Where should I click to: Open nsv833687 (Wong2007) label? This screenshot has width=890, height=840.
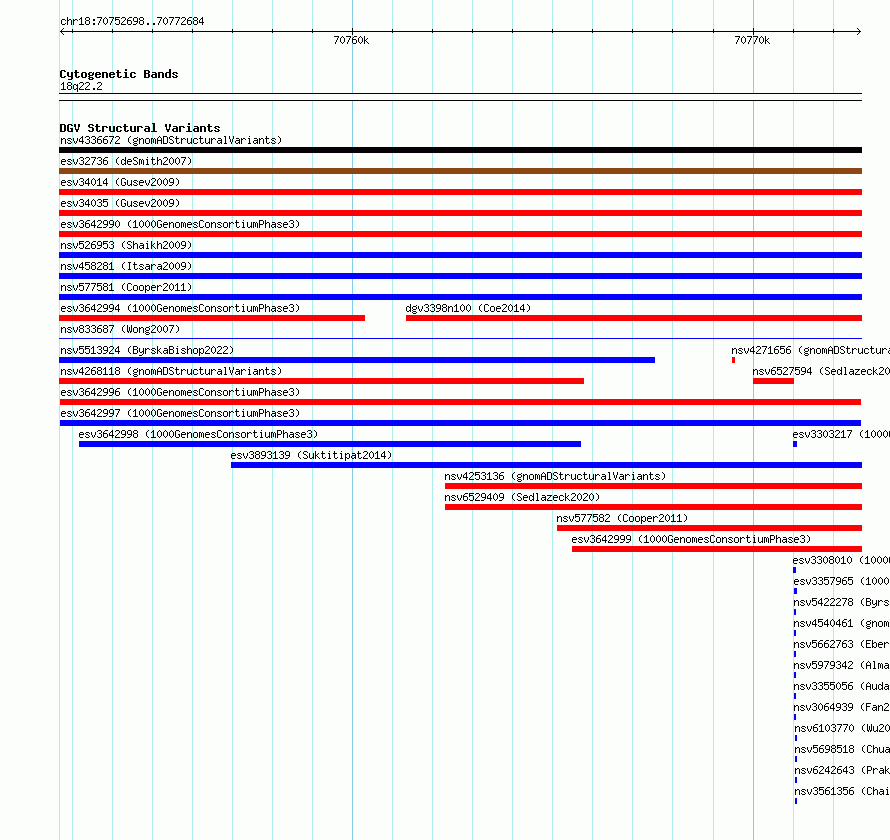click(120, 329)
